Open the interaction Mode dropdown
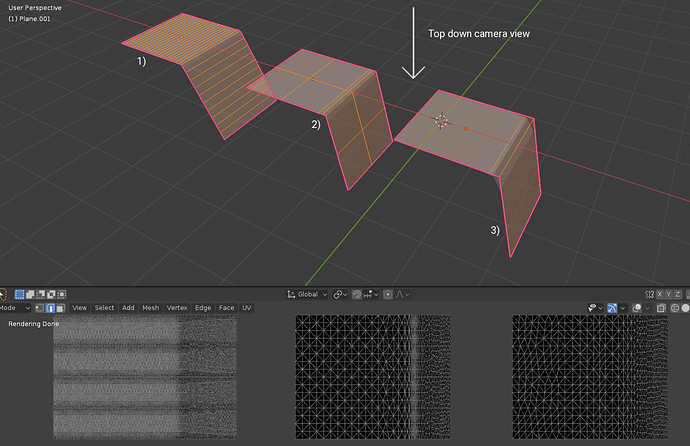The height and width of the screenshot is (446, 690). pos(15,308)
